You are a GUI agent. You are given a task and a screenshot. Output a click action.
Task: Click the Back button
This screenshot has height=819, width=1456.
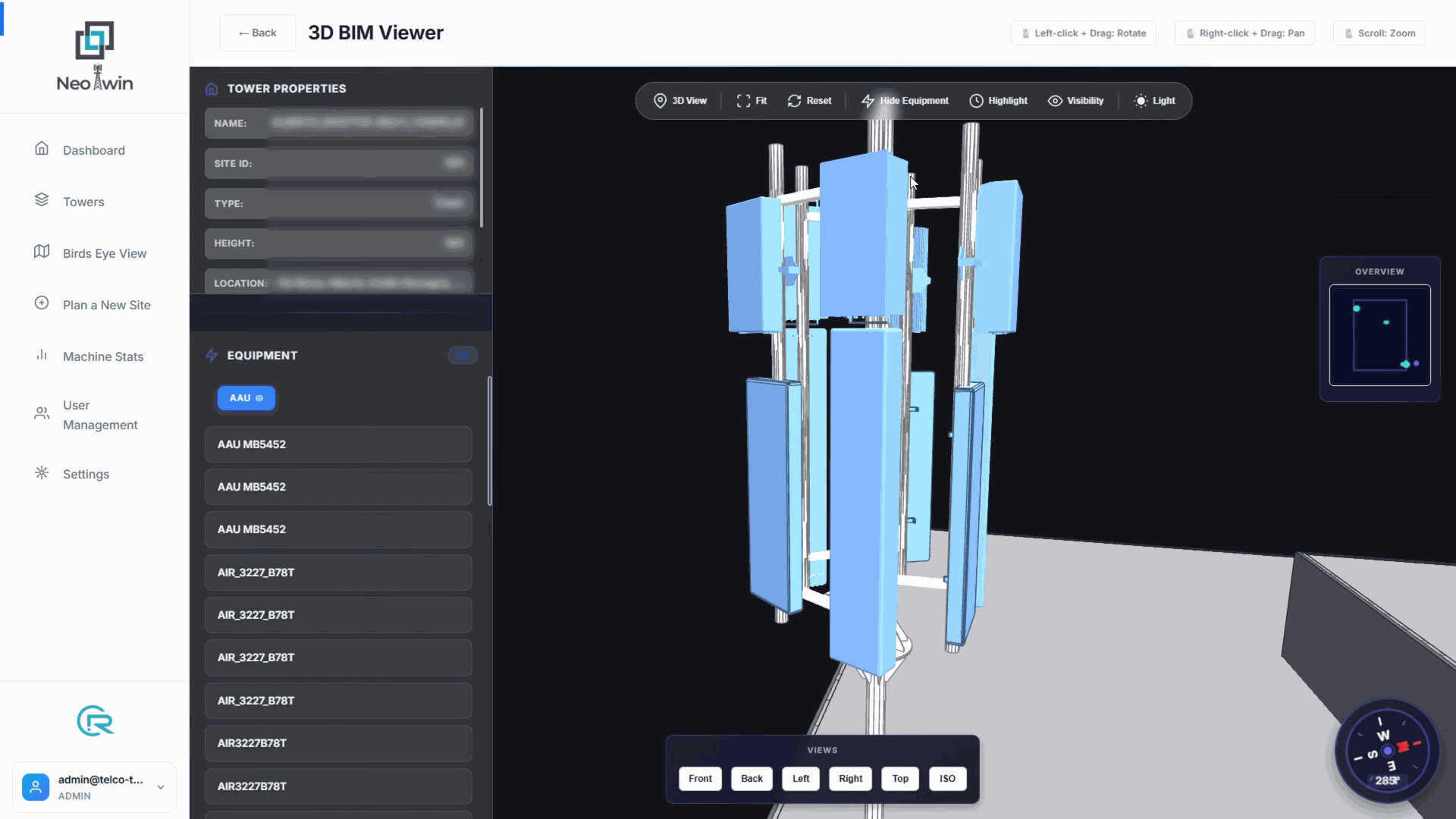tap(257, 33)
